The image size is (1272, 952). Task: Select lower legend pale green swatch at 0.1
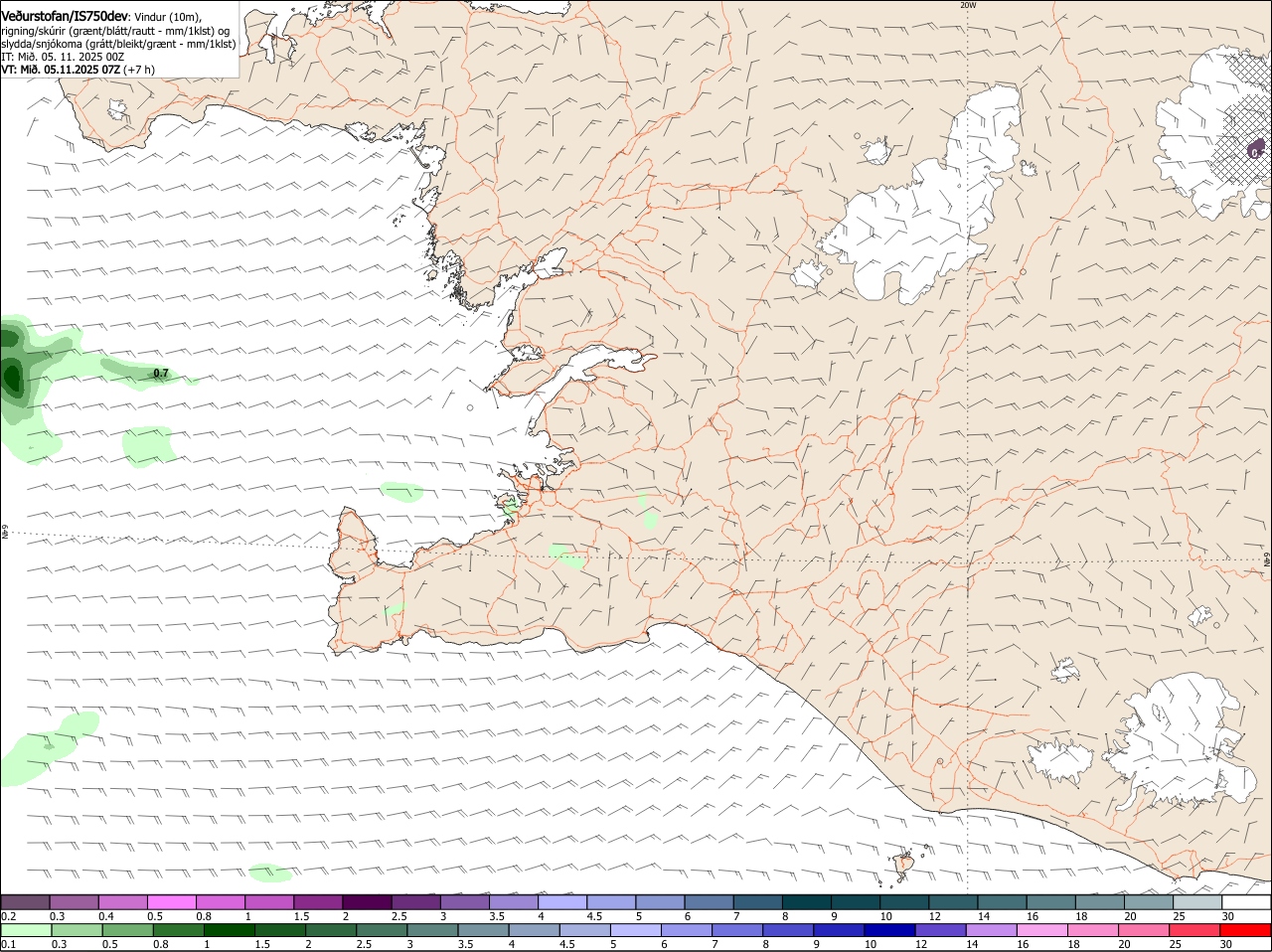click(x=26, y=930)
